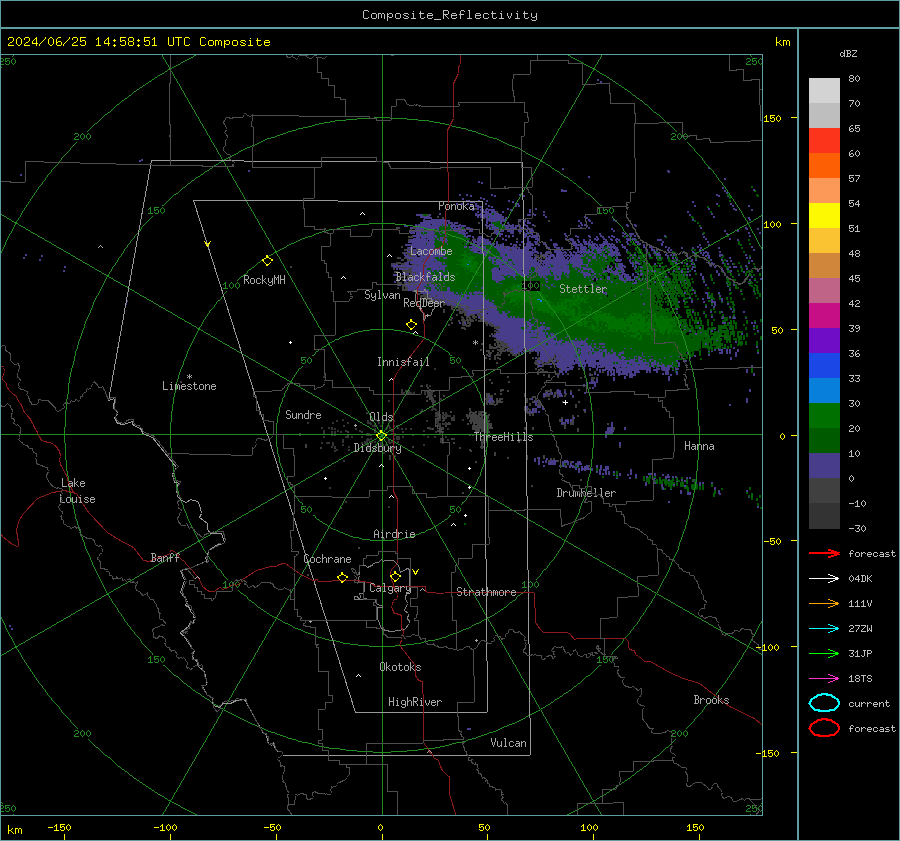Select the bright yellow dBZ swatch

[824, 215]
